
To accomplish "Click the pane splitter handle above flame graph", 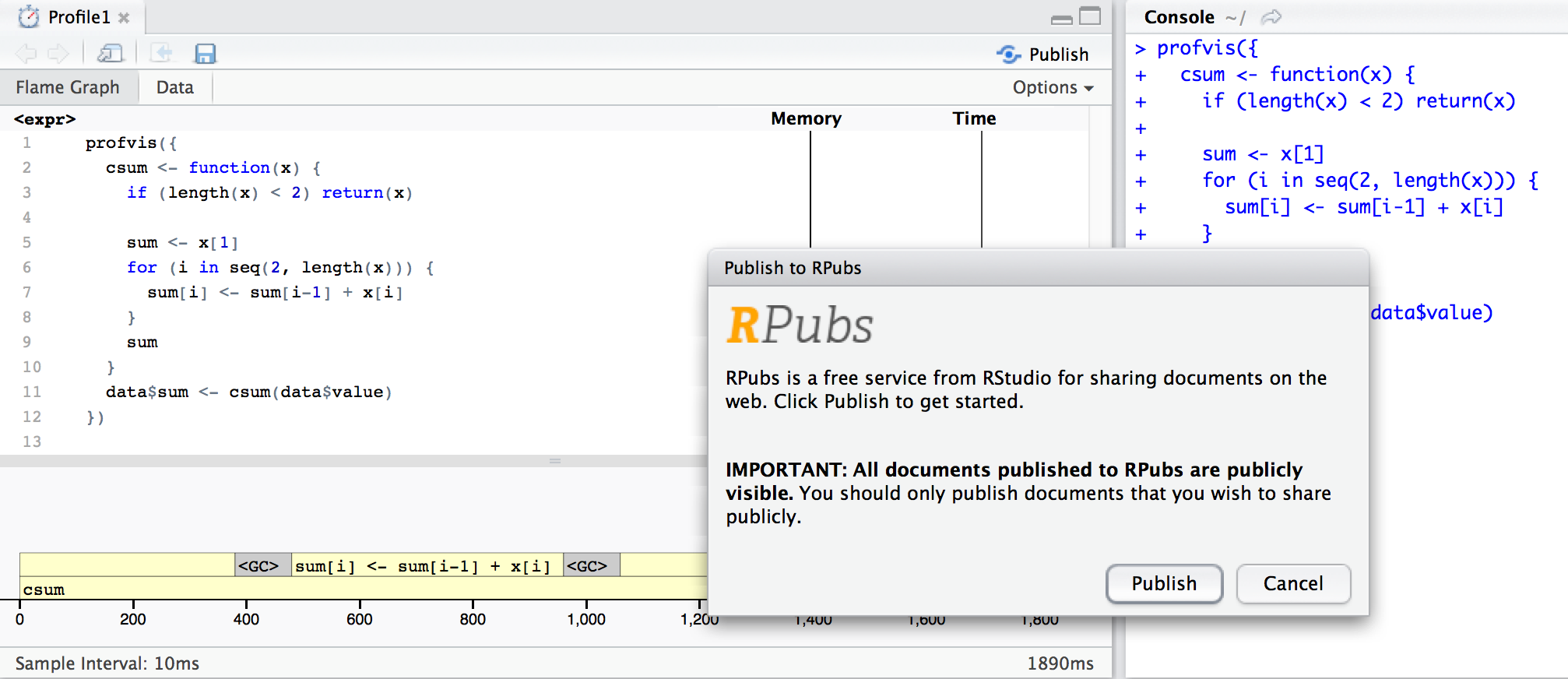I will (x=555, y=461).
